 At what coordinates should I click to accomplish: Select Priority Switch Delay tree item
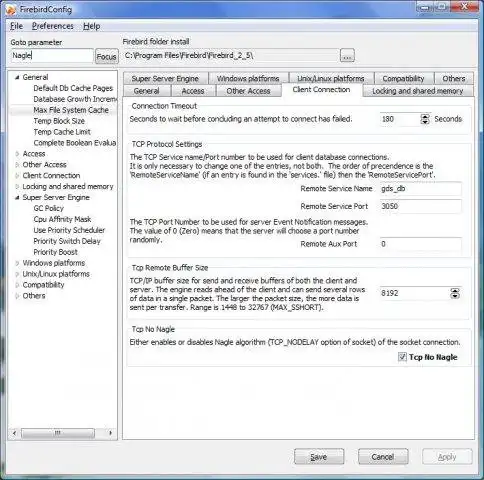tap(67, 241)
